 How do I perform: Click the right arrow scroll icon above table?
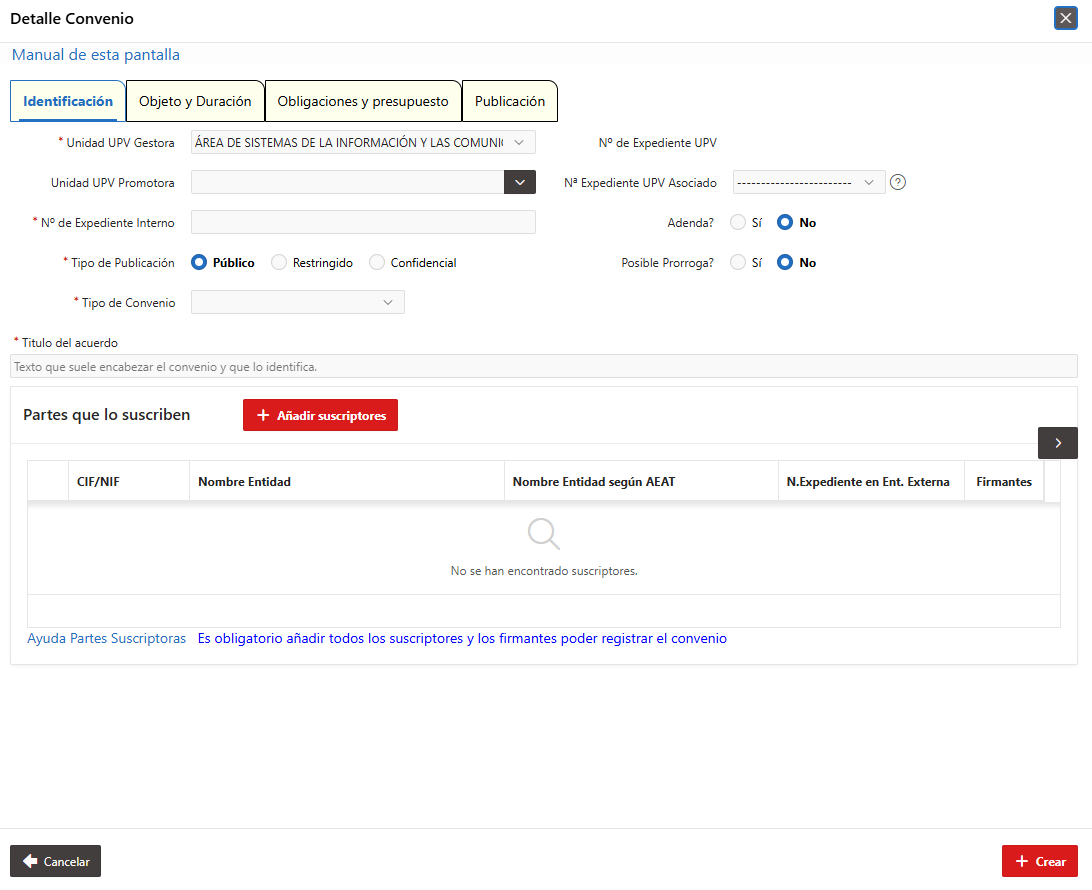[1057, 443]
